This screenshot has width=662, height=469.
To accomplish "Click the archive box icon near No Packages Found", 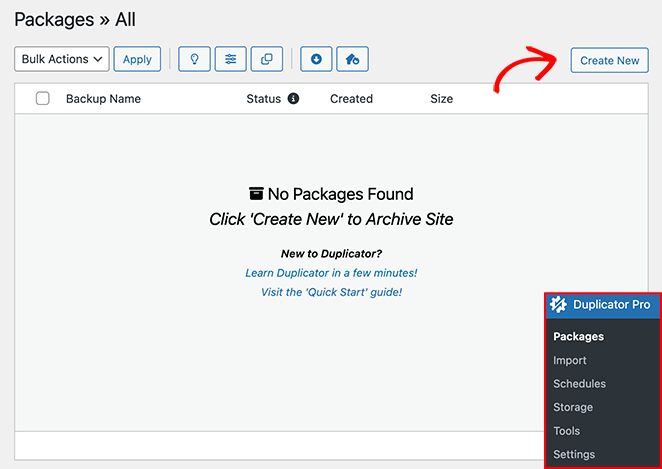I will 256,194.
